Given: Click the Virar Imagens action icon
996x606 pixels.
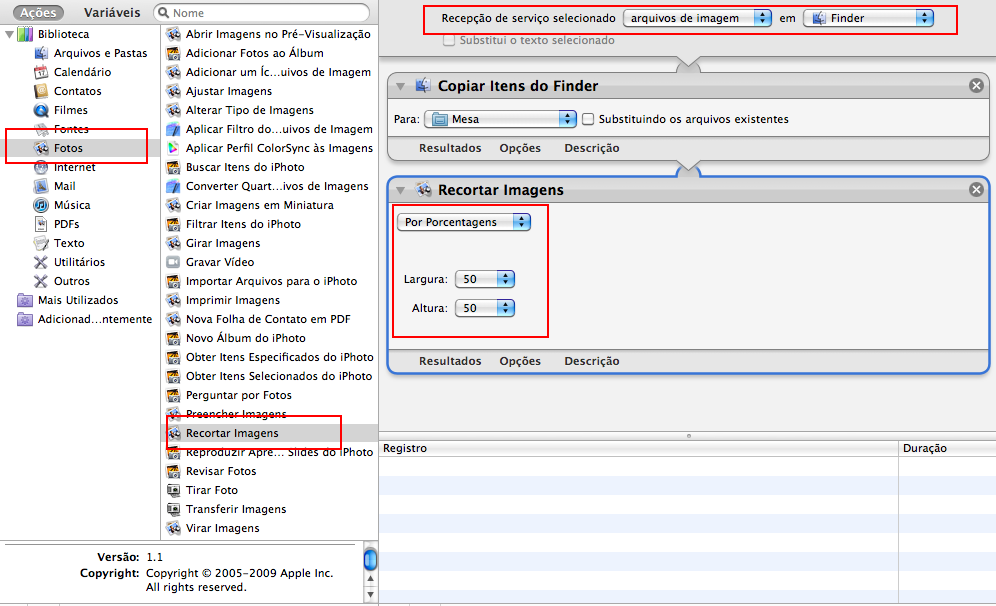Looking at the screenshot, I should 173,529.
